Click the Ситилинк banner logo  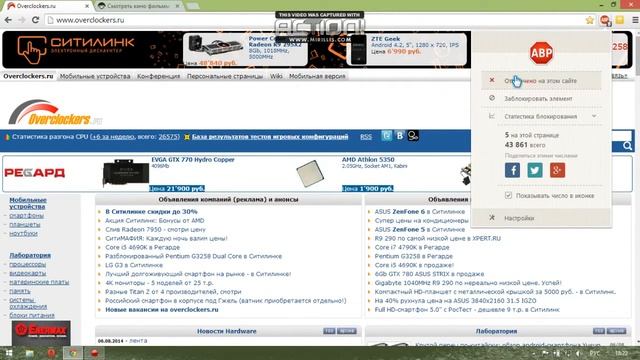[76, 49]
